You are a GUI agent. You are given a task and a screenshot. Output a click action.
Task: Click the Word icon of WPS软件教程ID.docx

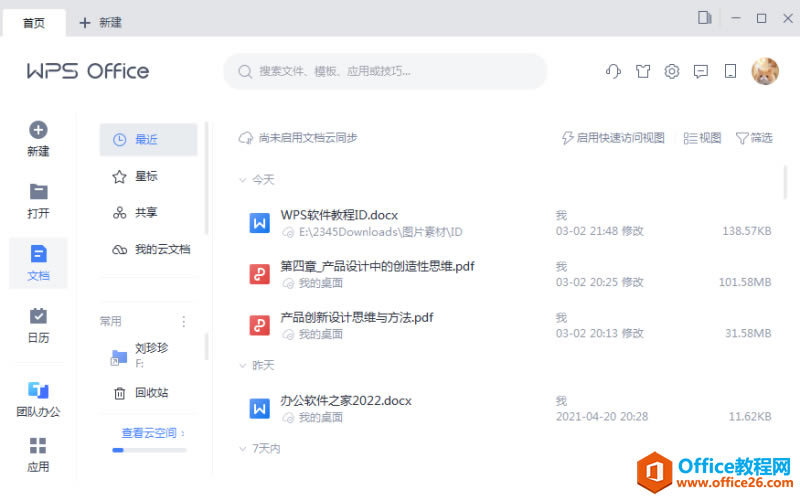click(x=259, y=223)
